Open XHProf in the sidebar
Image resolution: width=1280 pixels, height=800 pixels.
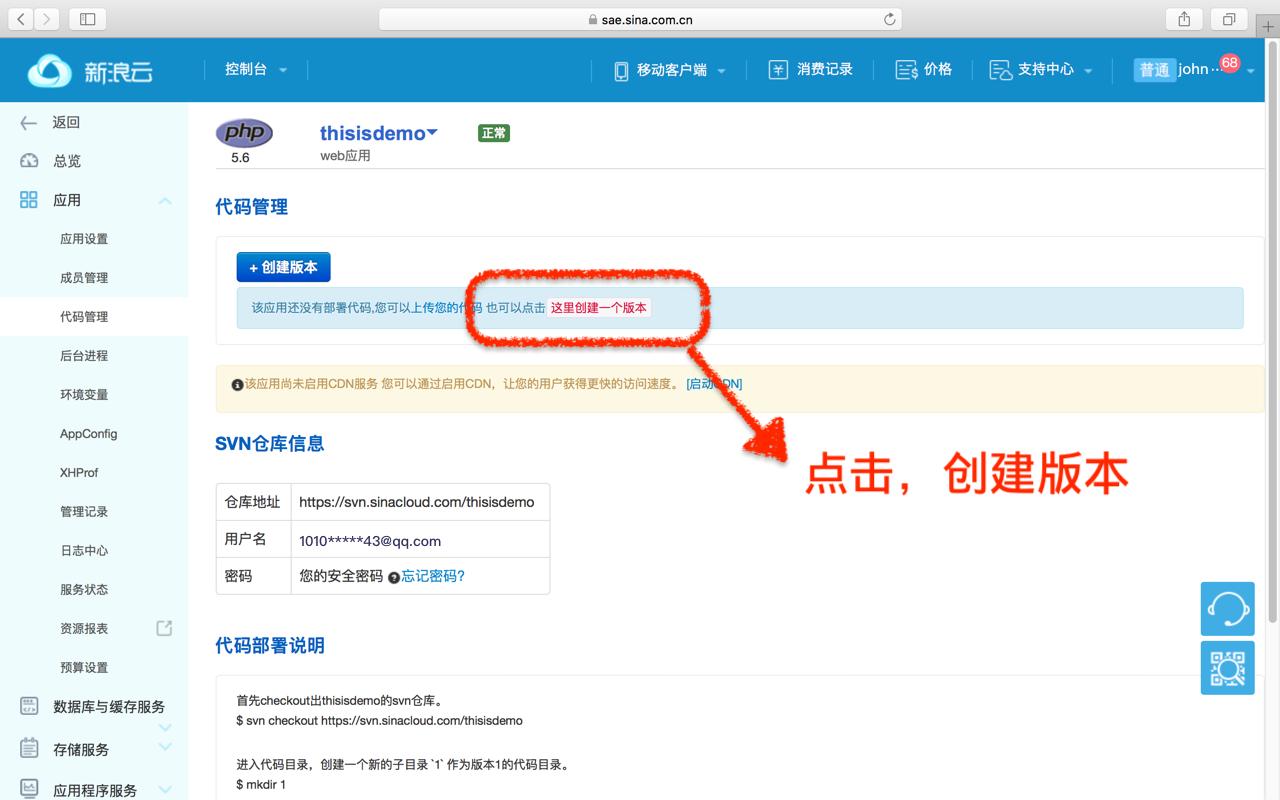click(79, 473)
